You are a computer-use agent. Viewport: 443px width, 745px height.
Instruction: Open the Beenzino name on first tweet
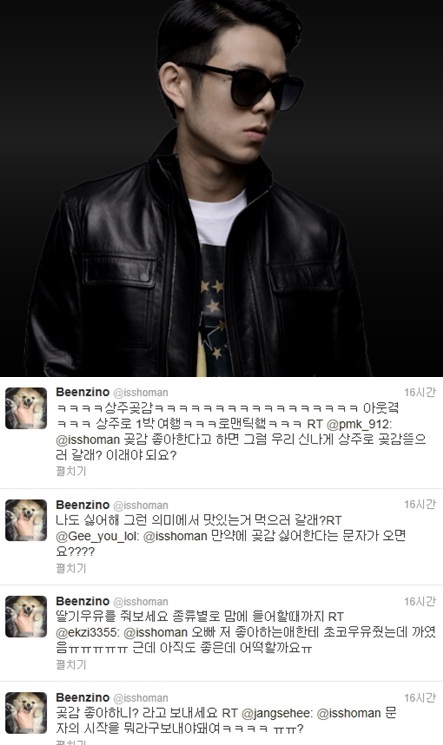(83, 392)
